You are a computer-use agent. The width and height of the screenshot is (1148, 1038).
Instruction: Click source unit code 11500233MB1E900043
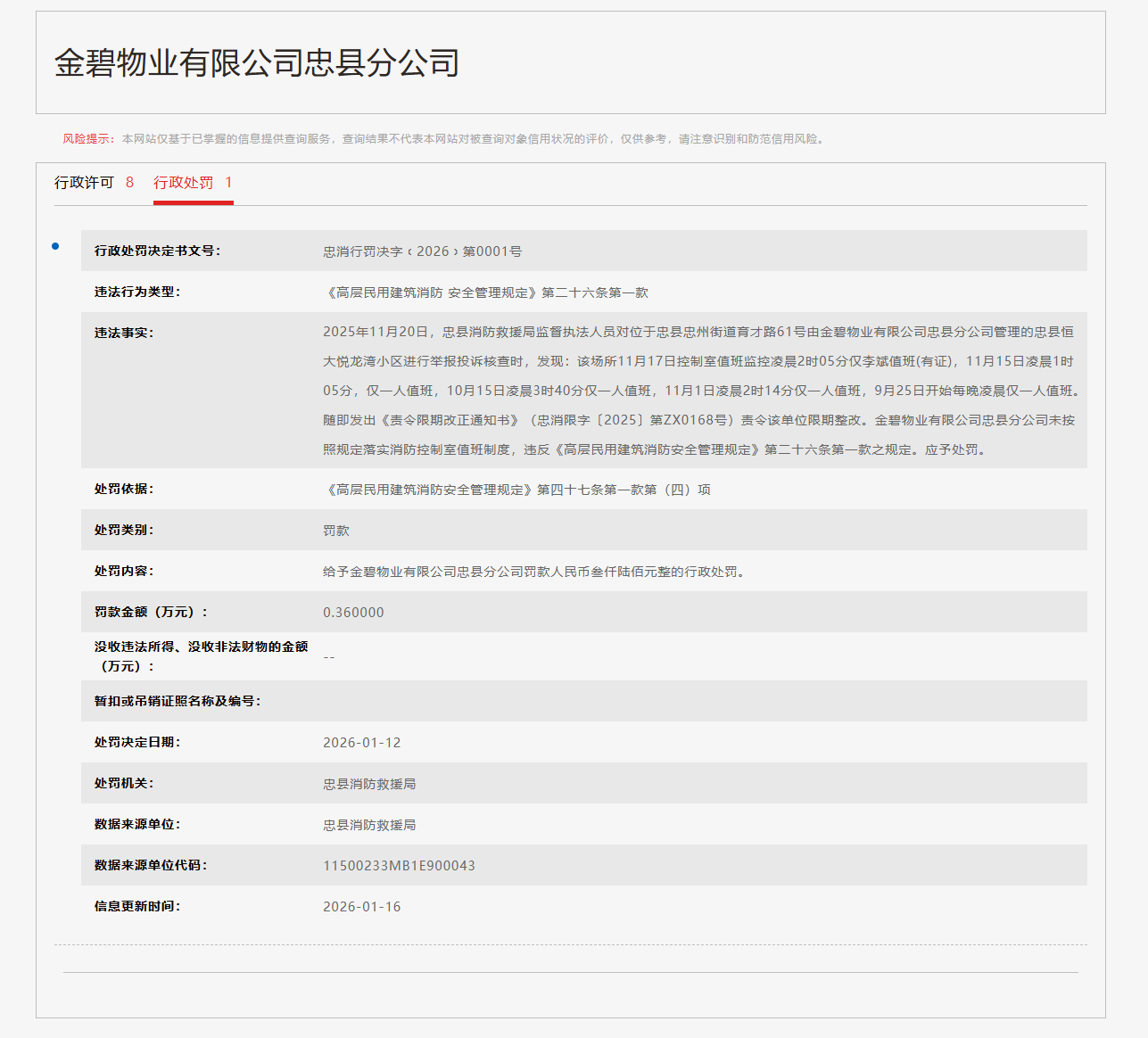[x=399, y=866]
